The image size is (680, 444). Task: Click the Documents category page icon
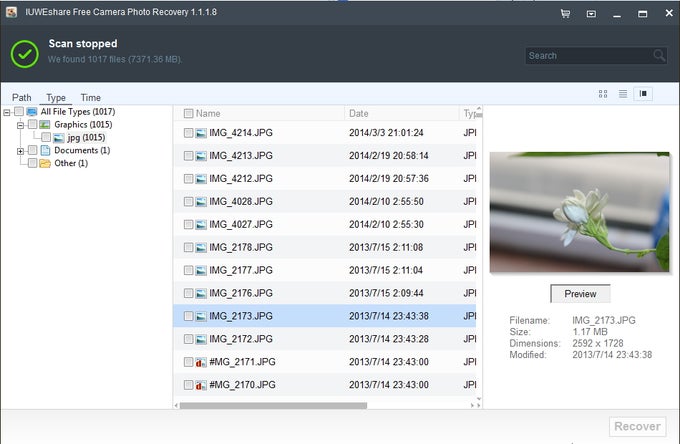tap(45, 150)
